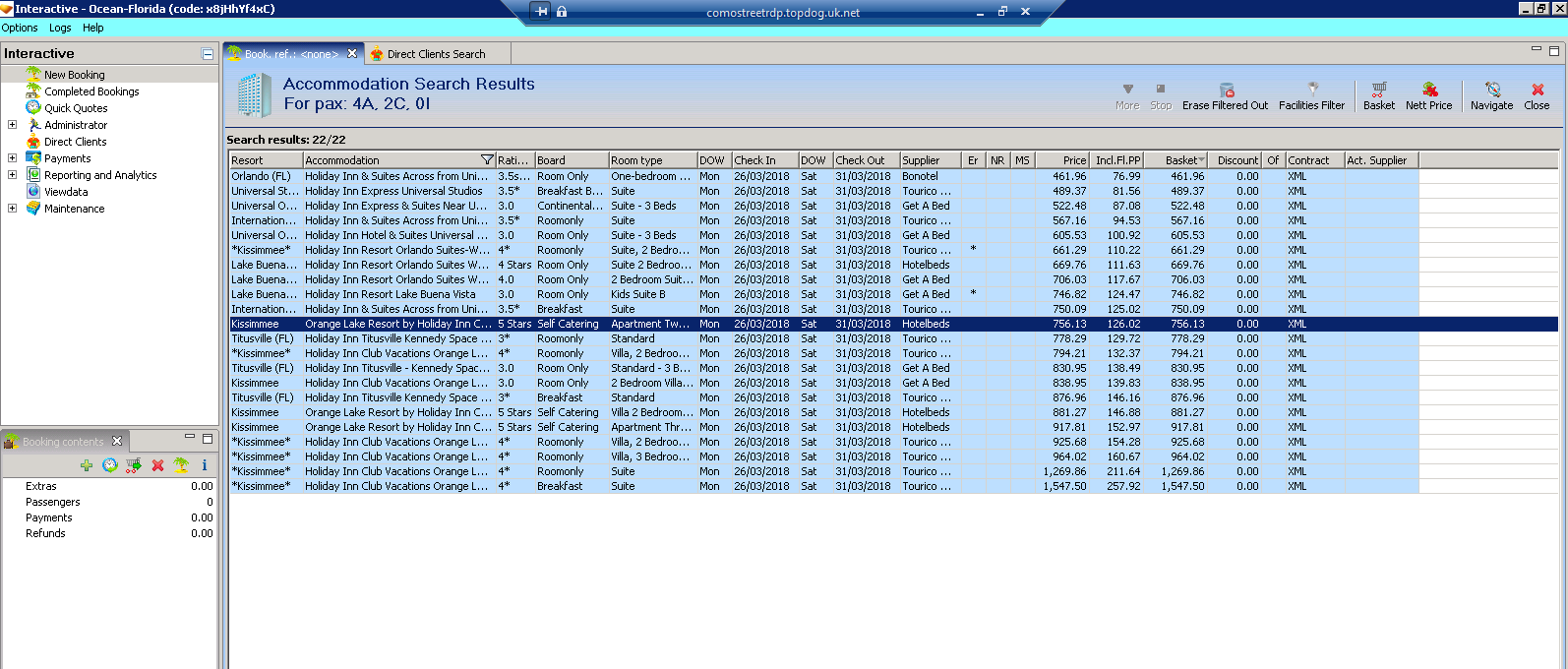This screenshot has height=669, width=1568.
Task: Click the cart with green arrow icon
Action: tap(134, 465)
